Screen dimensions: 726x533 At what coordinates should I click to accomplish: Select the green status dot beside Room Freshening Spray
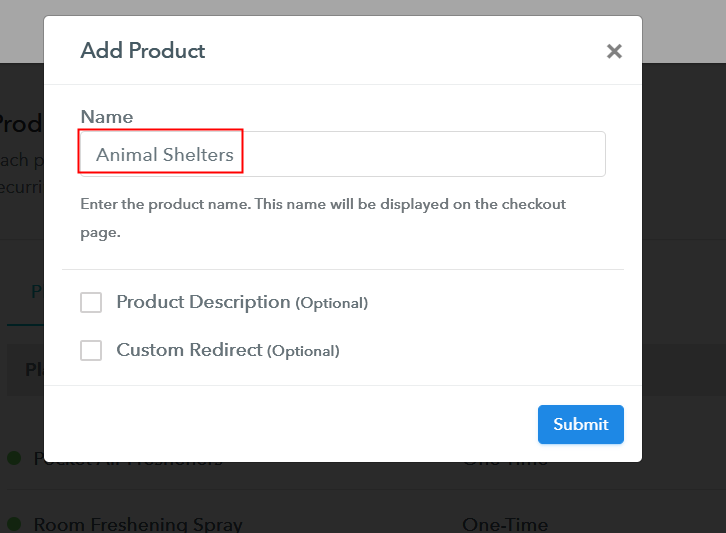click(14, 524)
